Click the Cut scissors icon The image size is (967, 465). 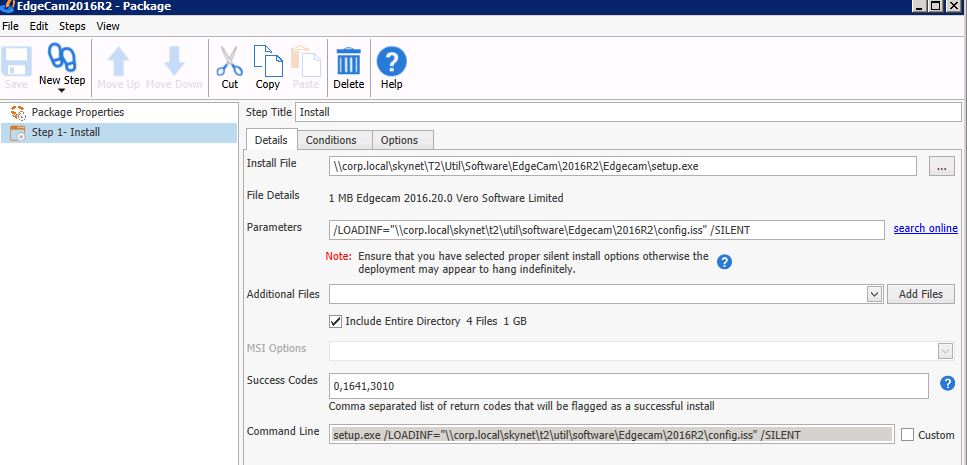(230, 60)
